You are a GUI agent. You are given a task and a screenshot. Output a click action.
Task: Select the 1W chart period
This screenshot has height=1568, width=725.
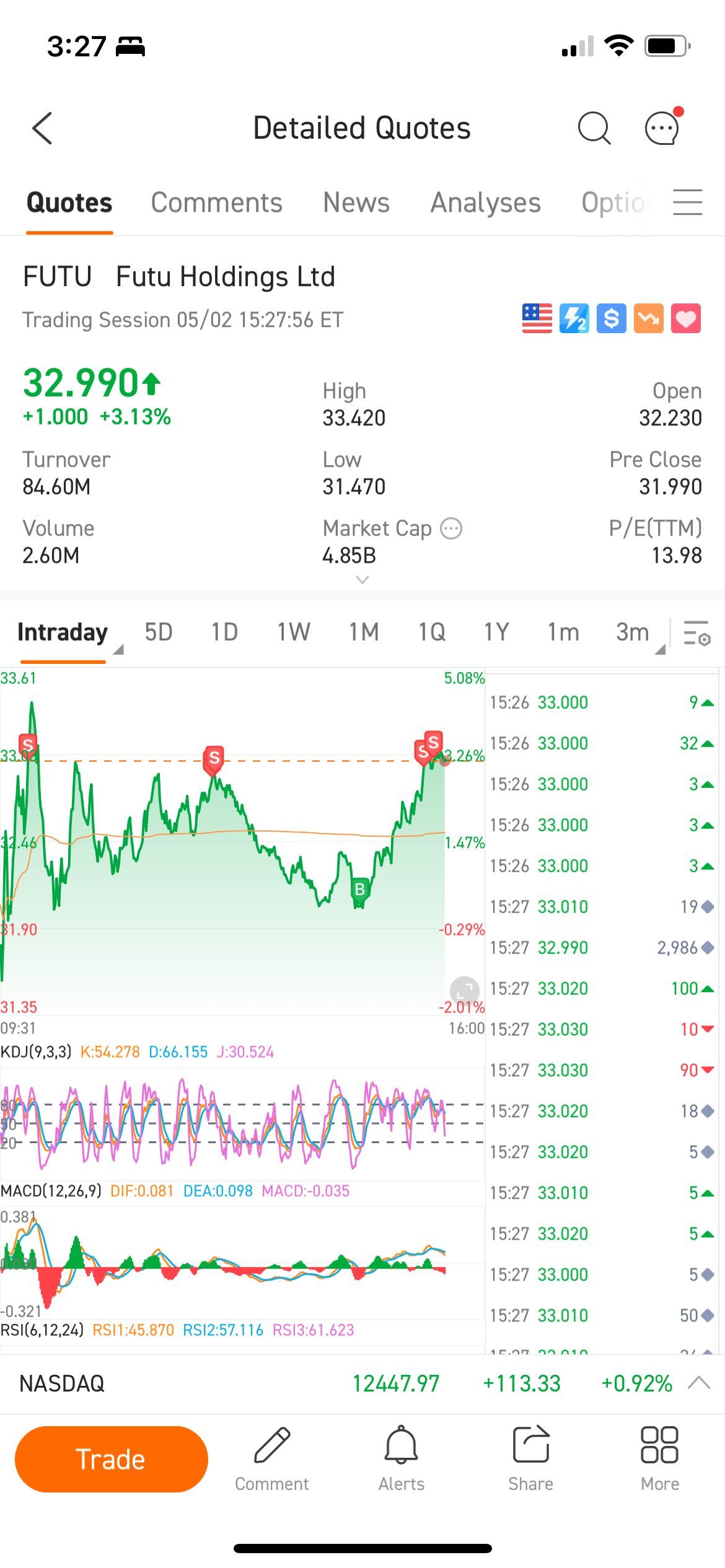coord(294,632)
